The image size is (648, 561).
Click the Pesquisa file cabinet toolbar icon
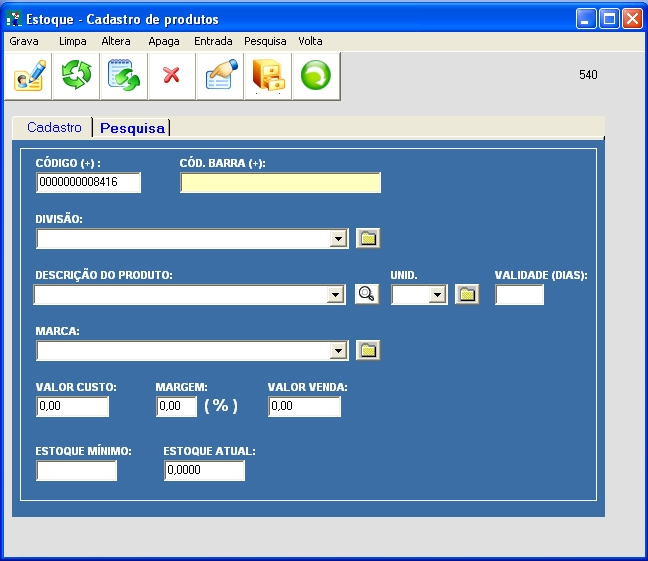click(x=267, y=76)
